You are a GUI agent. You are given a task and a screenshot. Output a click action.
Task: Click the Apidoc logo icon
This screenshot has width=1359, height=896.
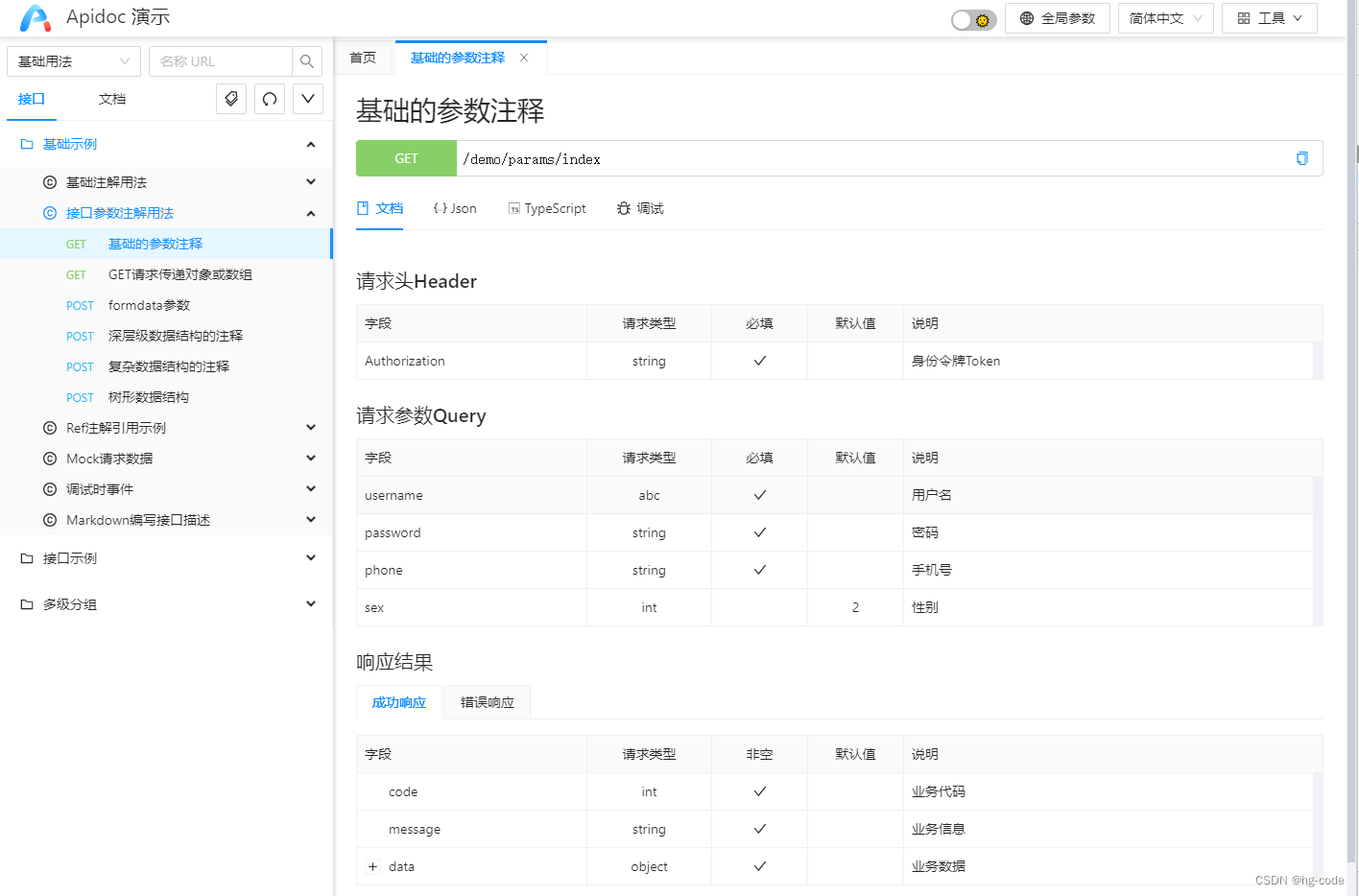pyautogui.click(x=36, y=17)
